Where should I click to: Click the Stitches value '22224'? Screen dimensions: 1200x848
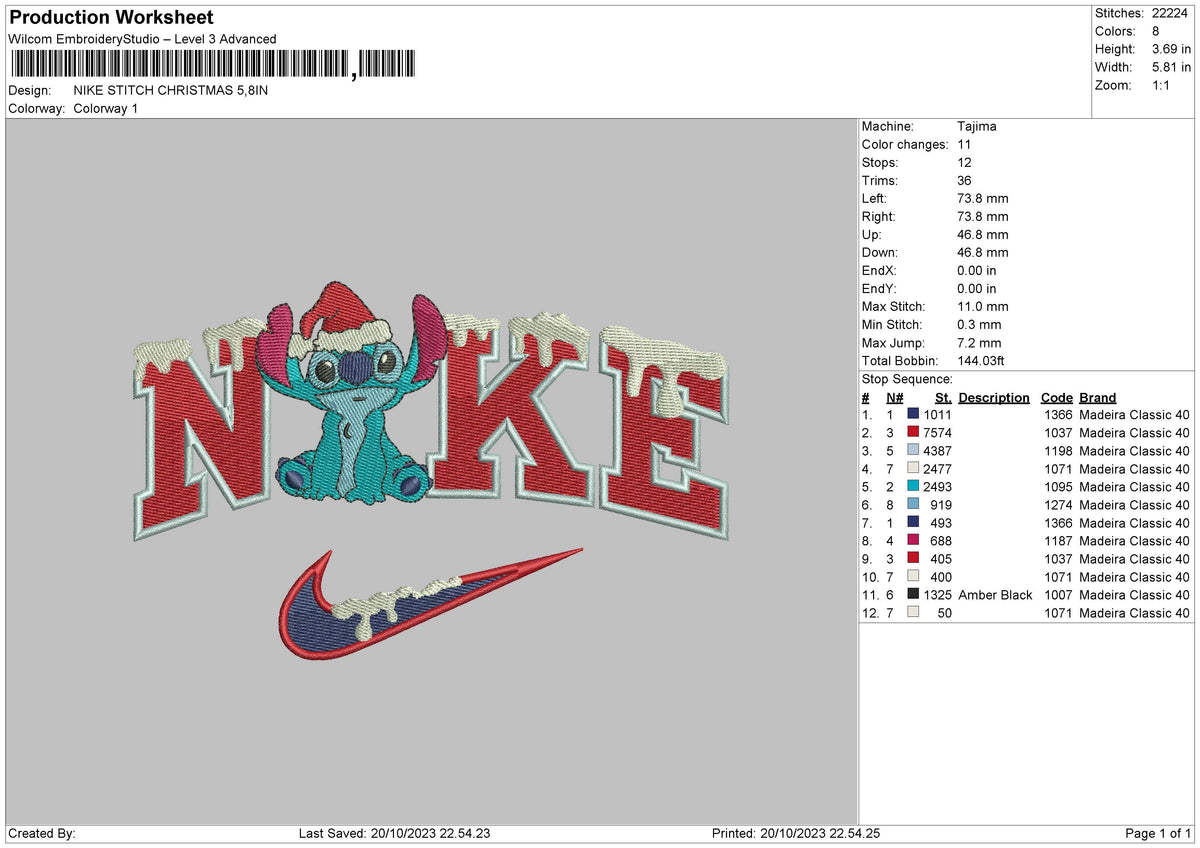tap(1171, 13)
